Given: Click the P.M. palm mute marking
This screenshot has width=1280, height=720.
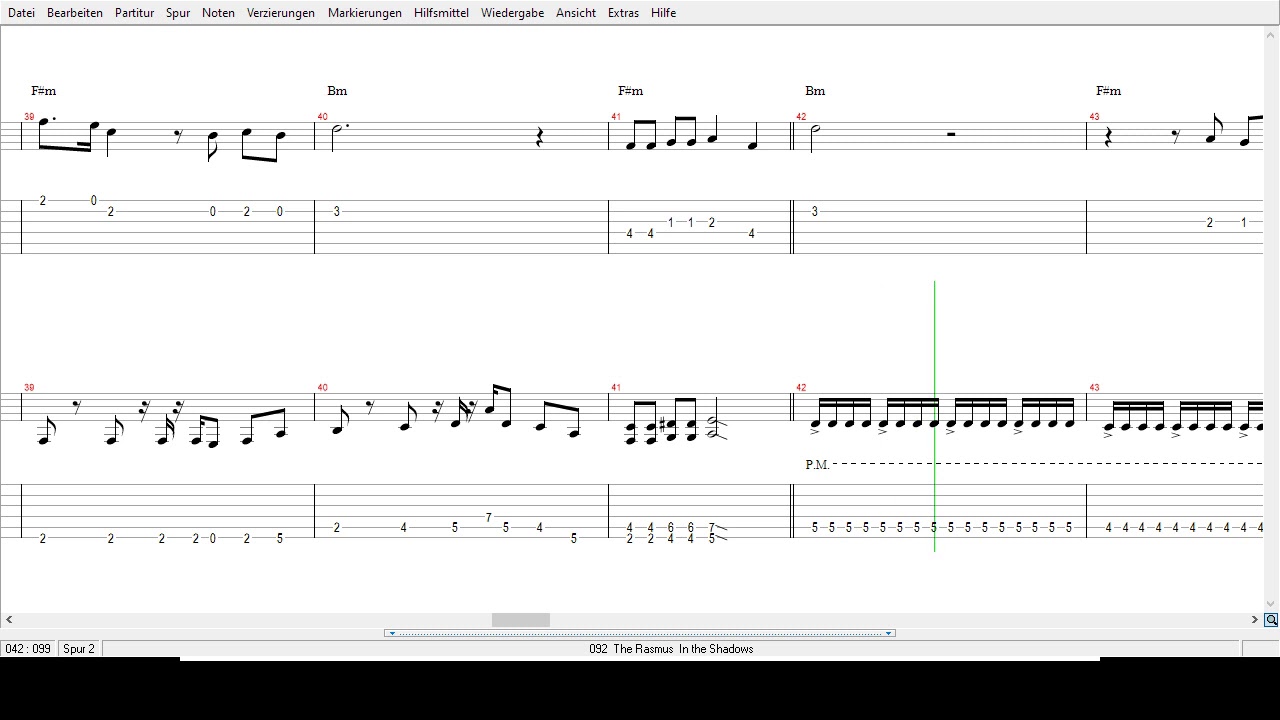Looking at the screenshot, I should (817, 465).
